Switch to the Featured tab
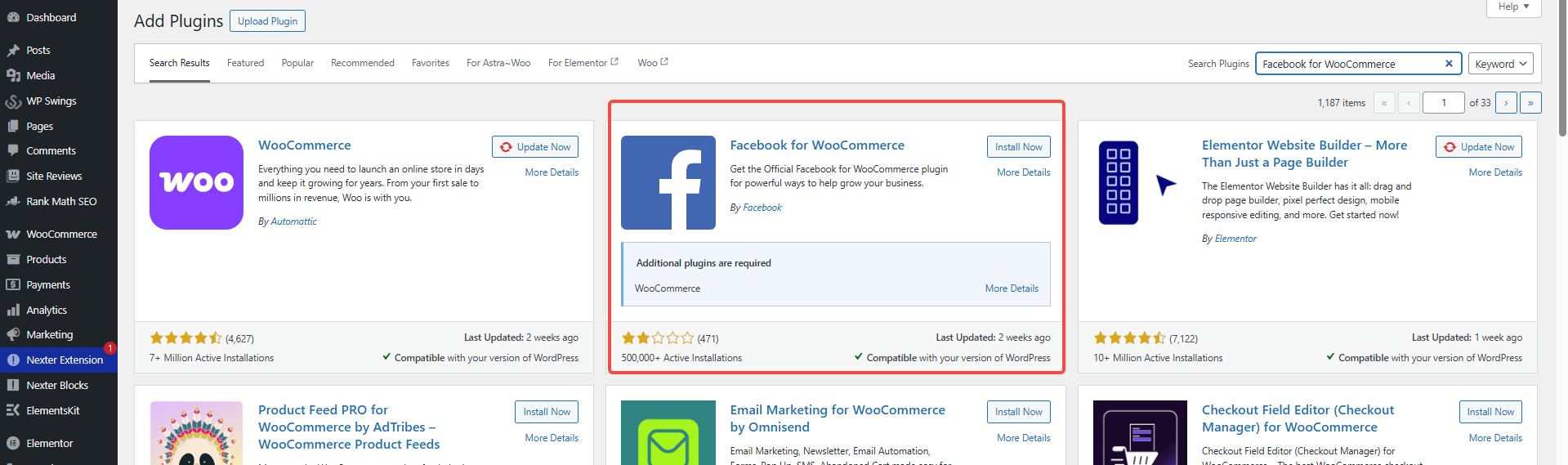Viewport: 1568px width, 465px height. tap(245, 63)
